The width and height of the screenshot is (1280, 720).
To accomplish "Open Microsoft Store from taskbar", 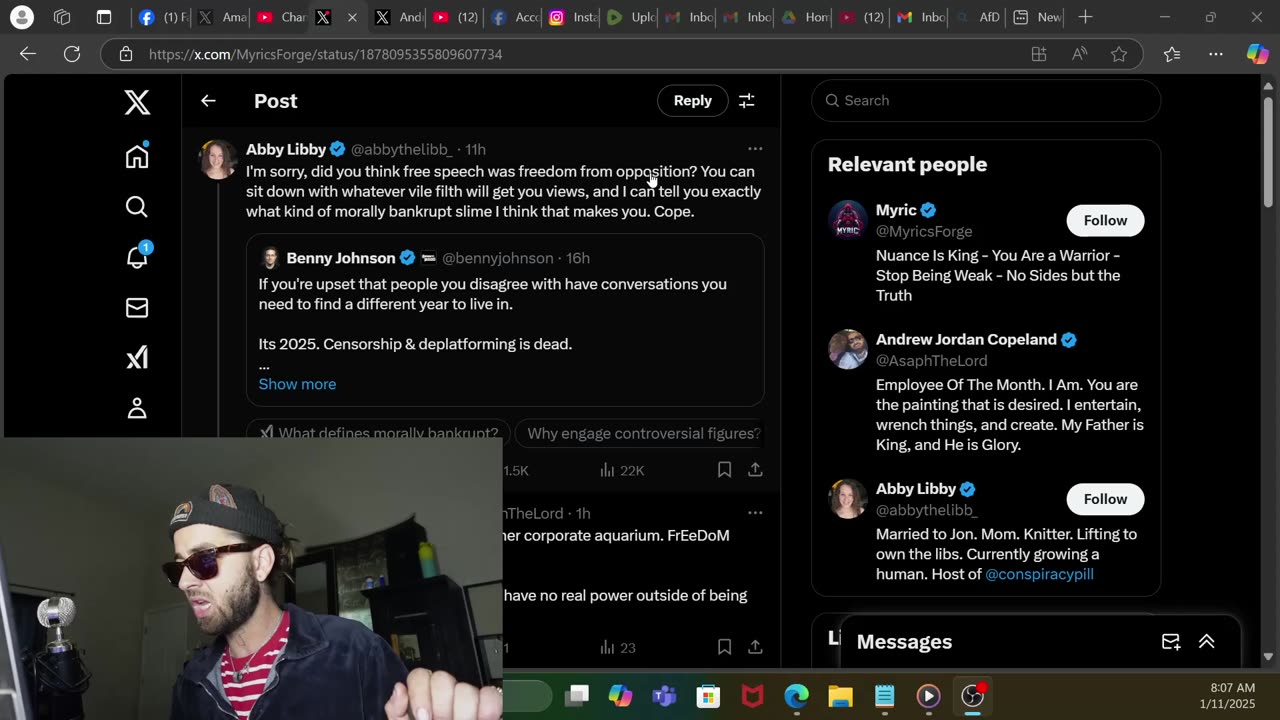I will [x=708, y=696].
